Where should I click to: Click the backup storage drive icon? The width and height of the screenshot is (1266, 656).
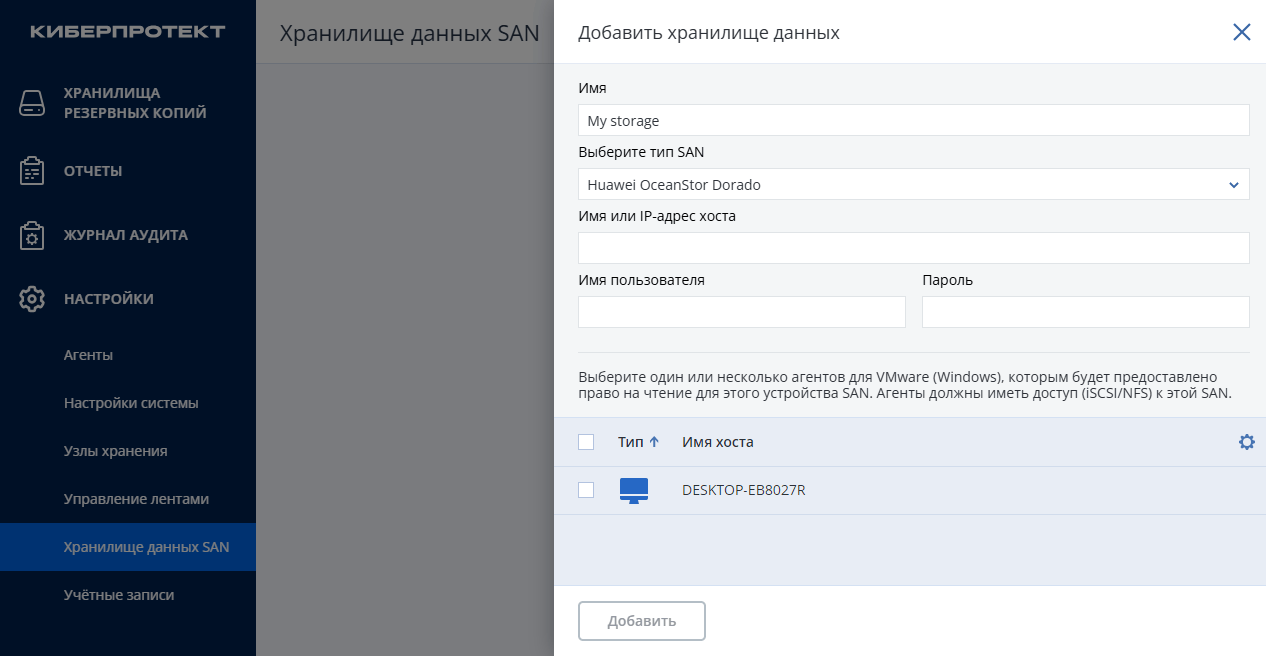[33, 103]
